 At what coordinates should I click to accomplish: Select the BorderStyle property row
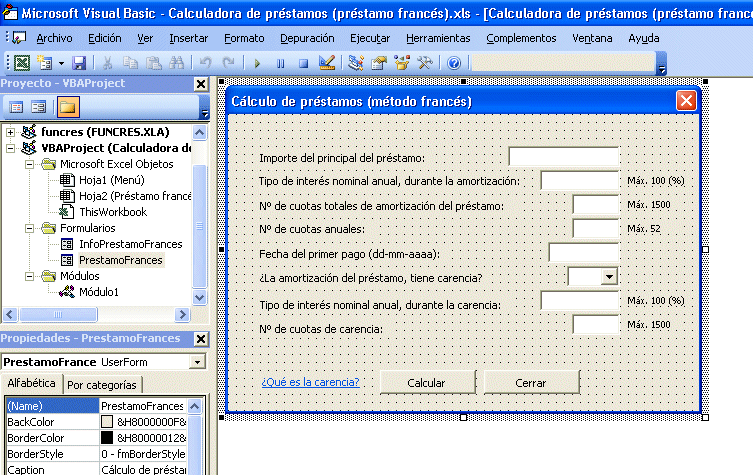coord(97,454)
